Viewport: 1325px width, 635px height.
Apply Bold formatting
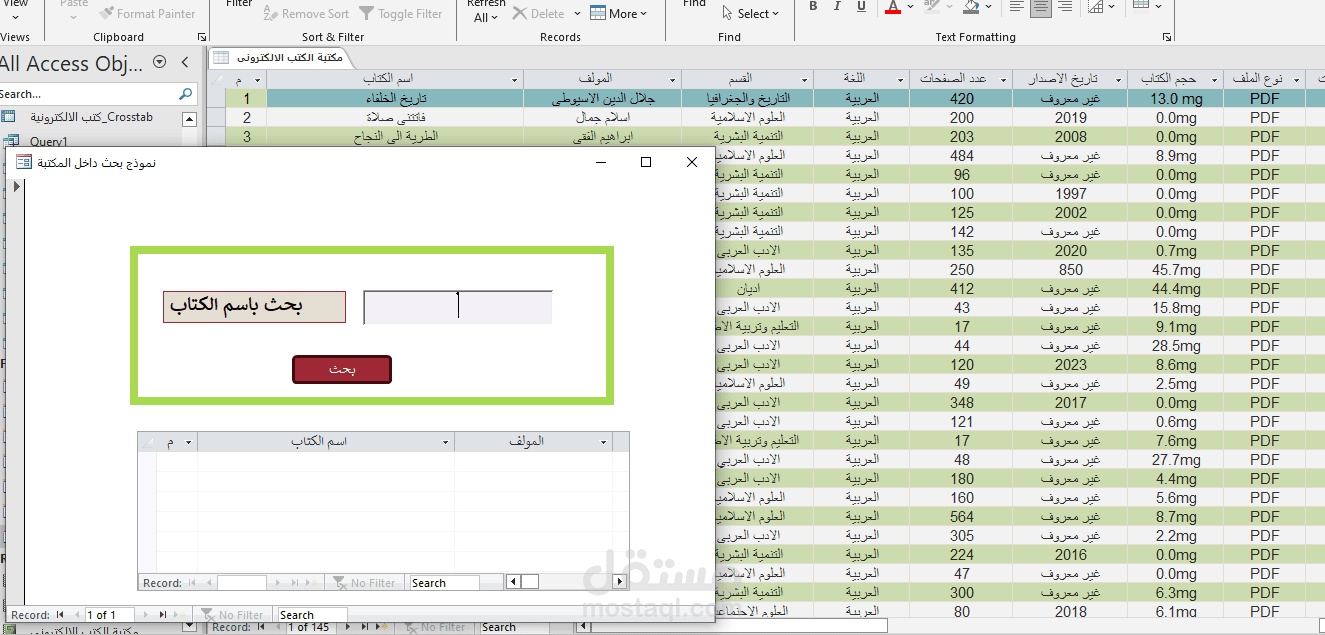tap(813, 7)
